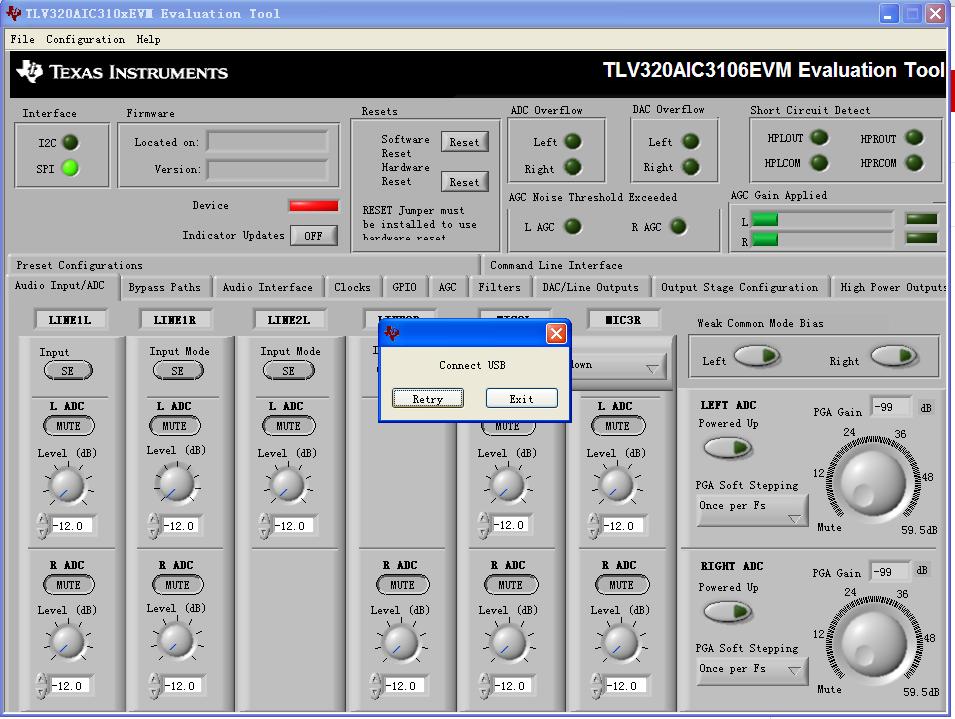Open the File menu
The image size is (955, 719).
(x=23, y=40)
